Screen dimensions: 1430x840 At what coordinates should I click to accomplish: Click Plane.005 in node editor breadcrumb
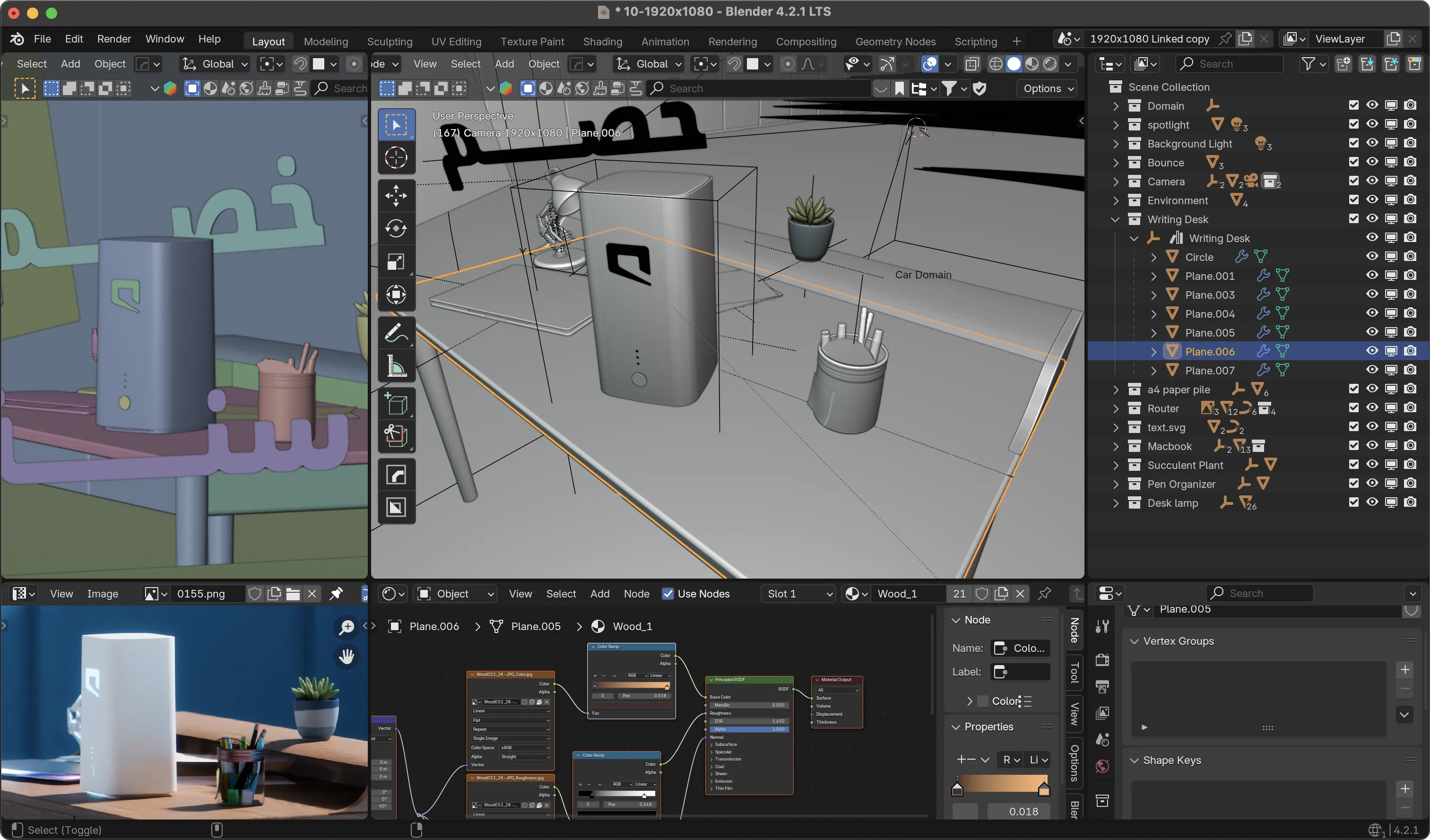pyautogui.click(x=535, y=626)
